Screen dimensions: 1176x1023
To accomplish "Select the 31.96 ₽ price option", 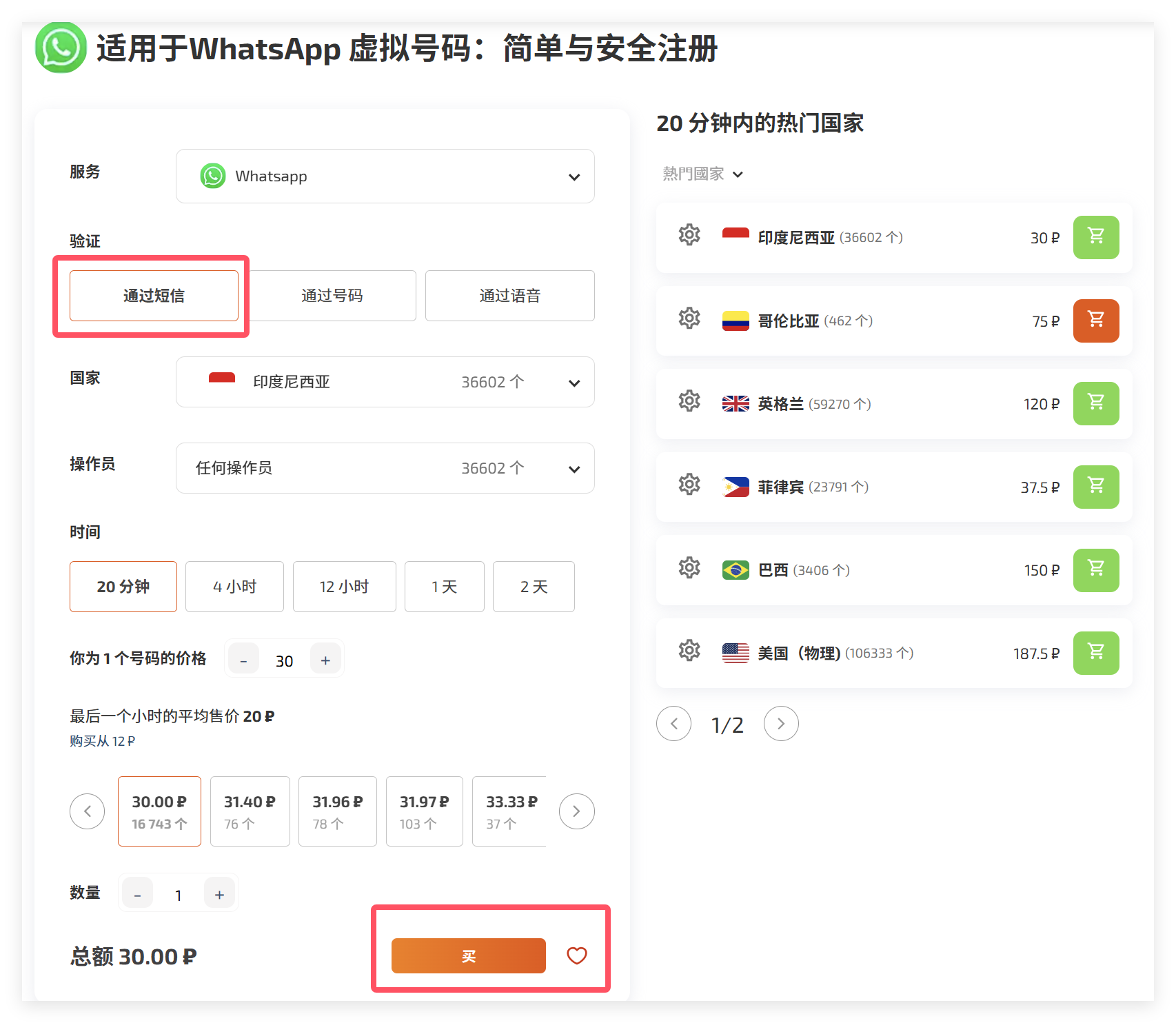I will click(338, 811).
